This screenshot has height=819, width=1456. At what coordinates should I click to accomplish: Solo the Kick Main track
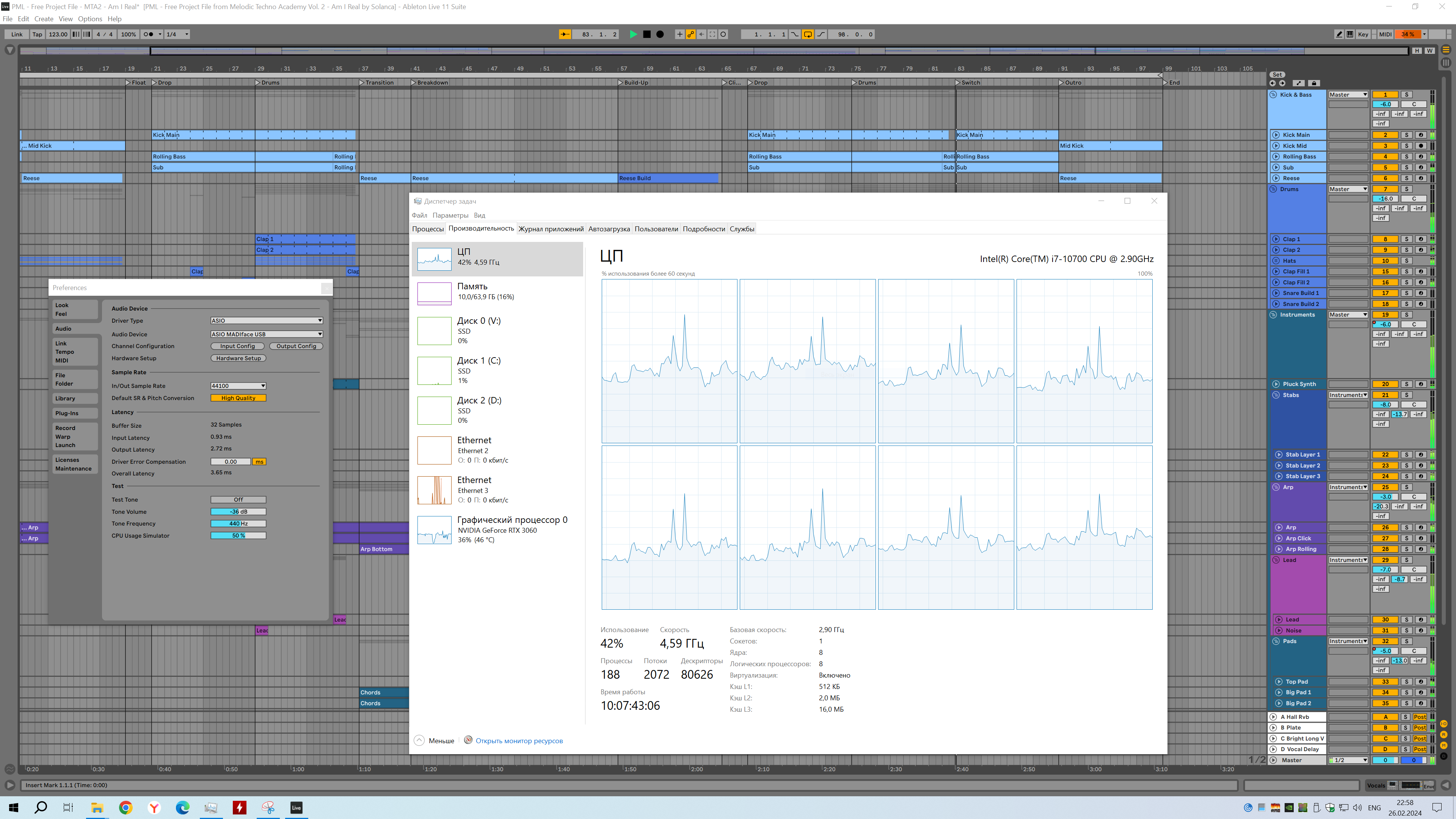1407,135
